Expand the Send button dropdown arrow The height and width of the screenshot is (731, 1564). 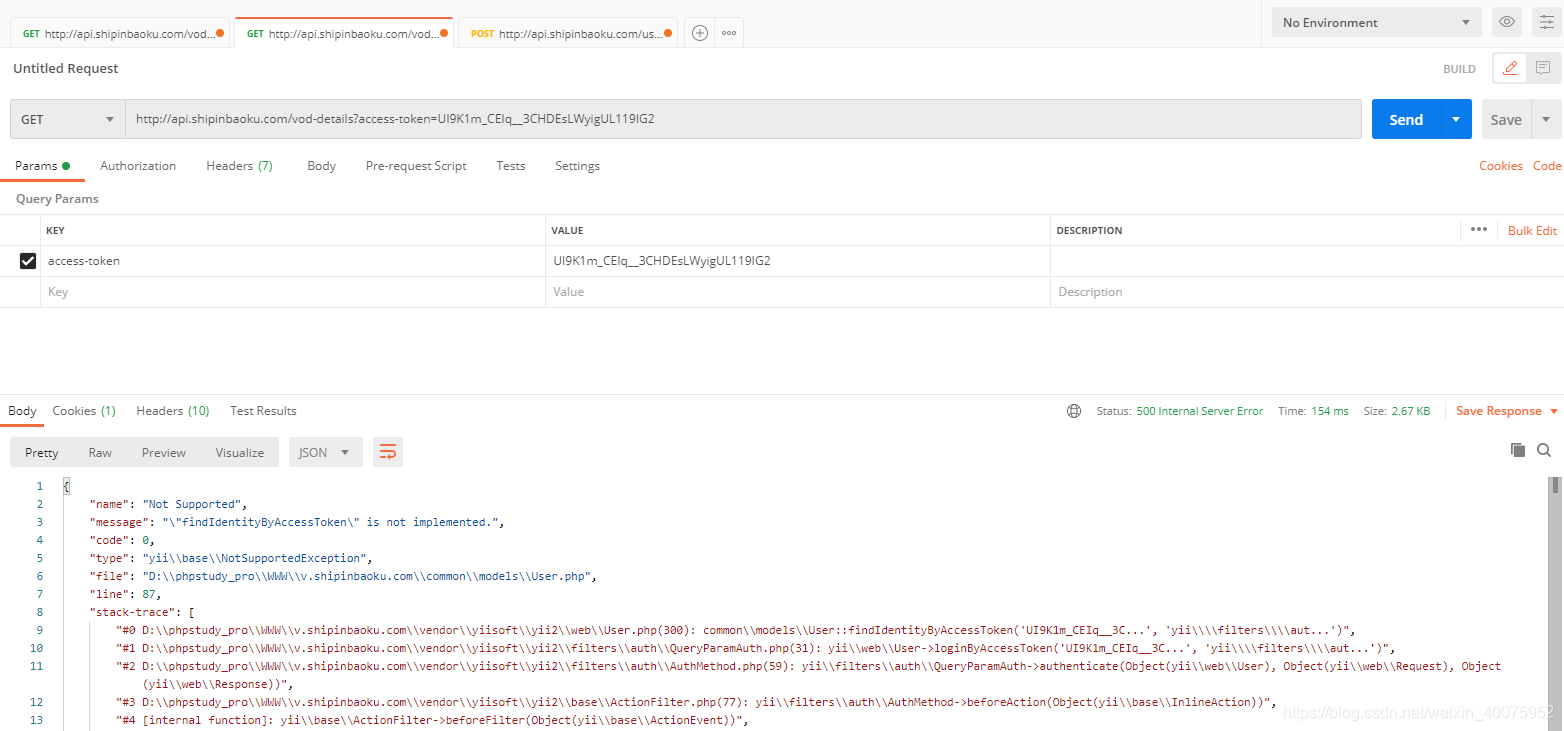1456,119
